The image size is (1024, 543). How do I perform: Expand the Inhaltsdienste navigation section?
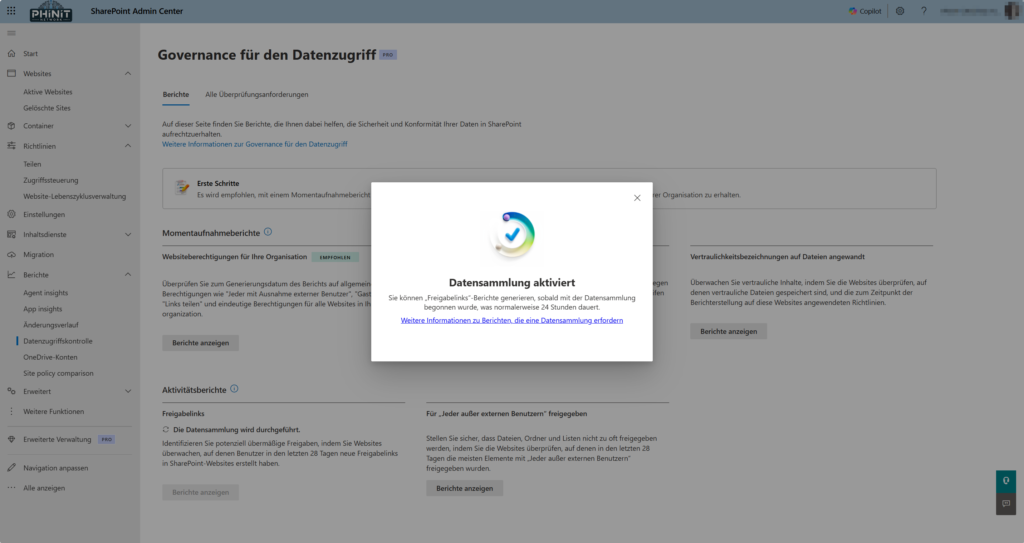click(128, 235)
